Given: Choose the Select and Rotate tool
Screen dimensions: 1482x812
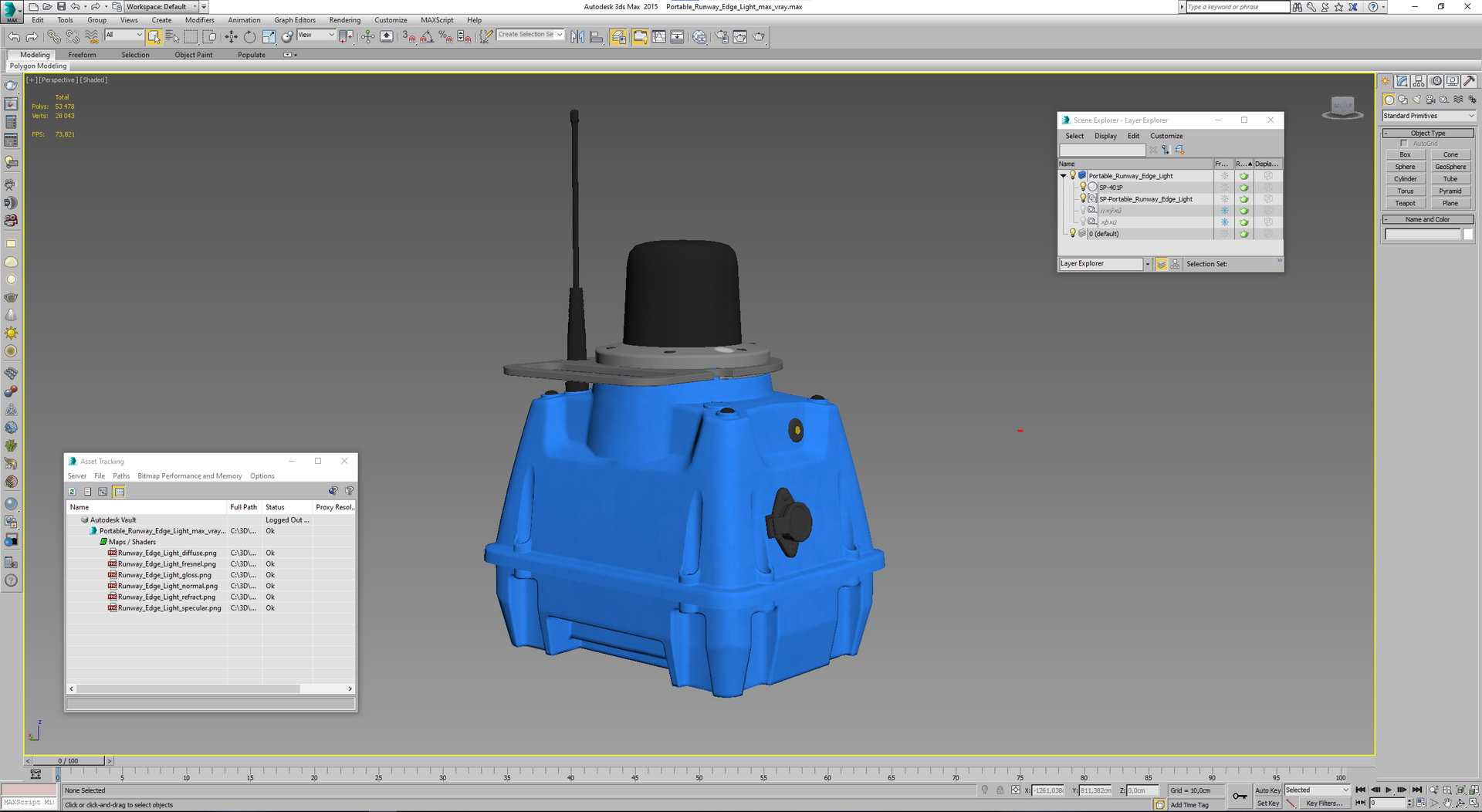Looking at the screenshot, I should pos(249,36).
